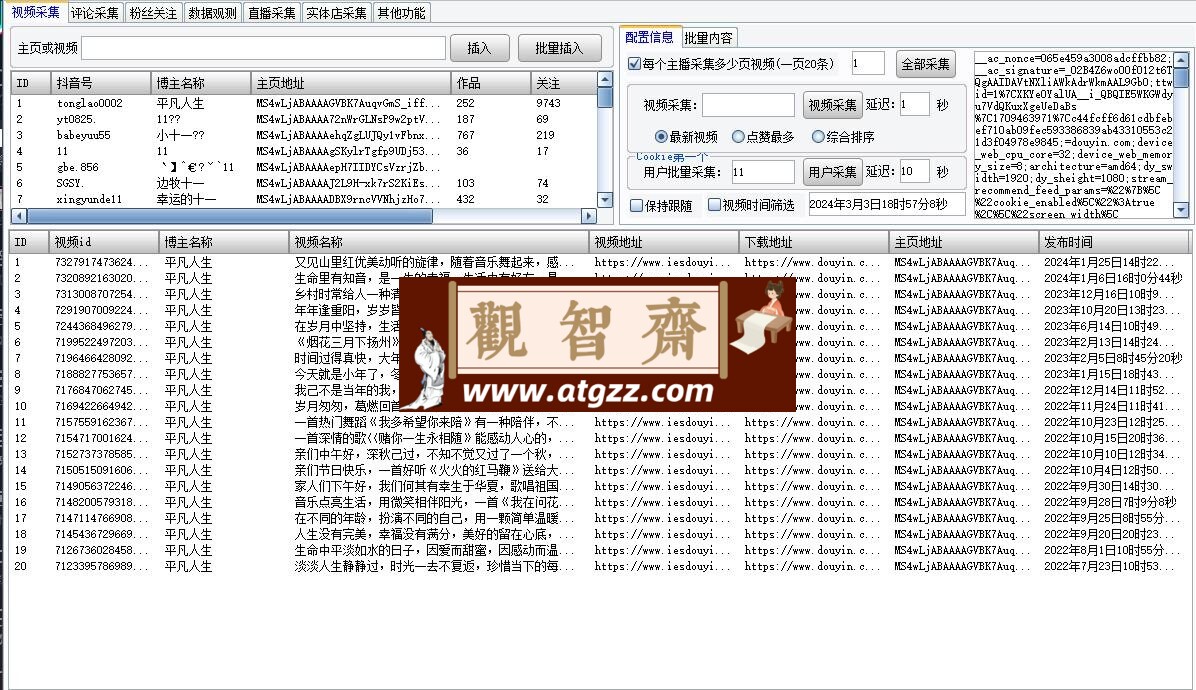Image resolution: width=1196 pixels, height=690 pixels.
Task: Sort by 抖音号 column header
Action: 101,83
